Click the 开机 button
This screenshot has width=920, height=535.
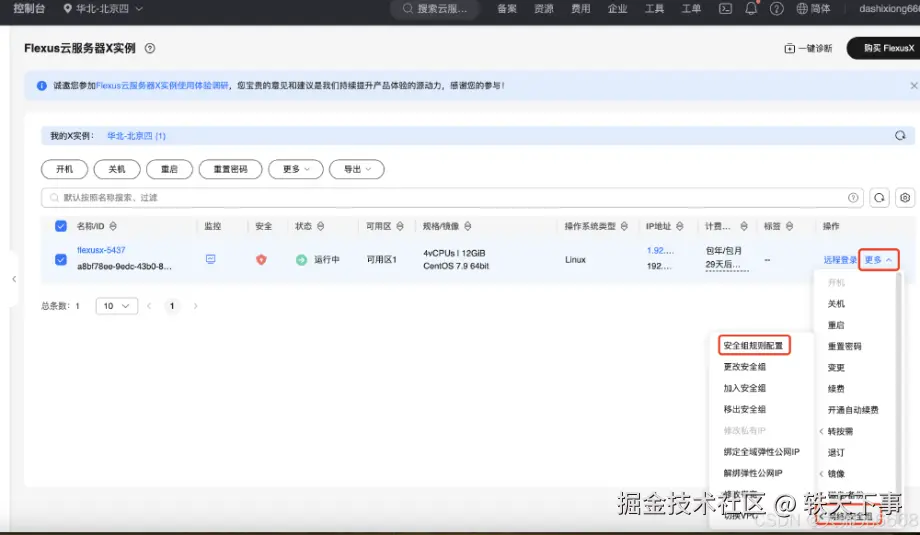(x=65, y=169)
